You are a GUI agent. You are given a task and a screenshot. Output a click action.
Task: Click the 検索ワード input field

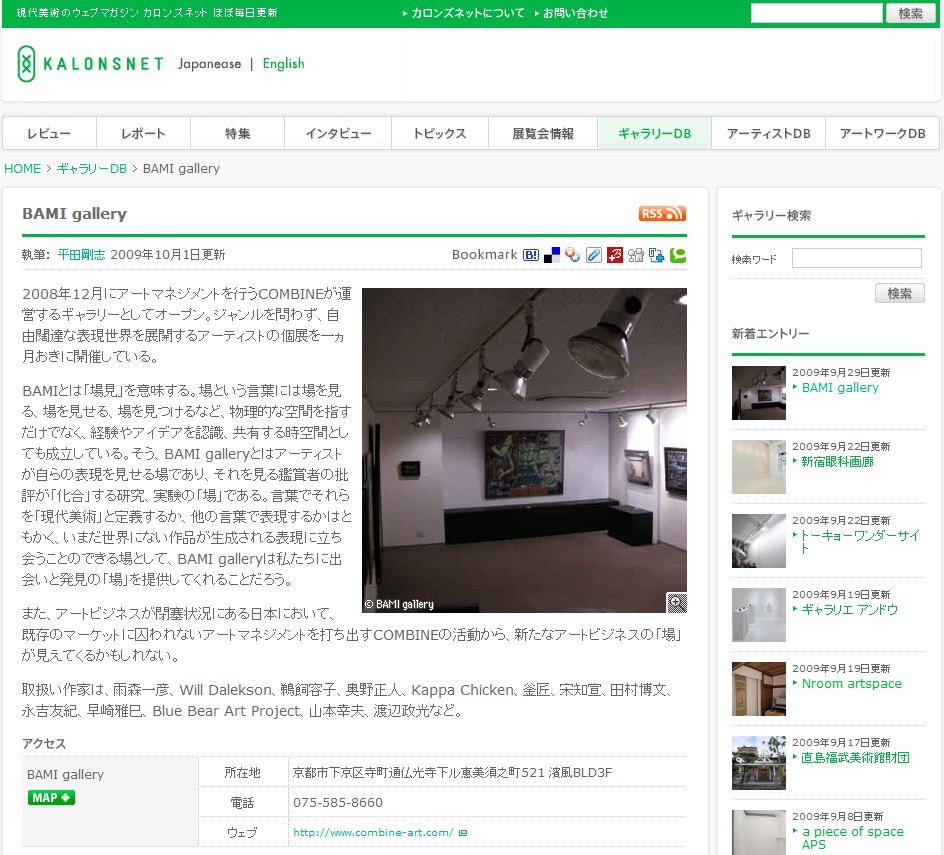[856, 258]
